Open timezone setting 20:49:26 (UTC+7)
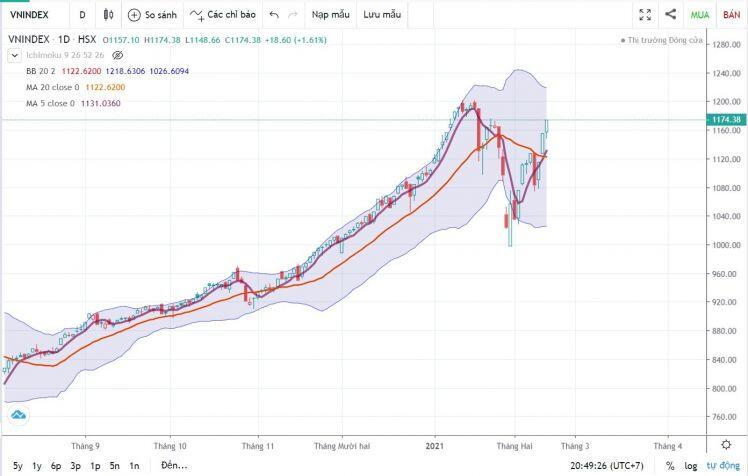The height and width of the screenshot is (476, 748). click(x=607, y=466)
